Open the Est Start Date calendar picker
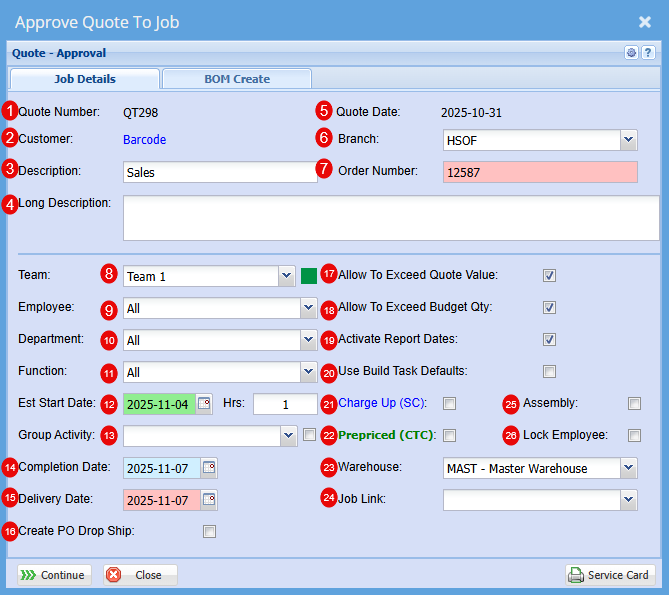The height and width of the screenshot is (595, 669). tap(205, 404)
